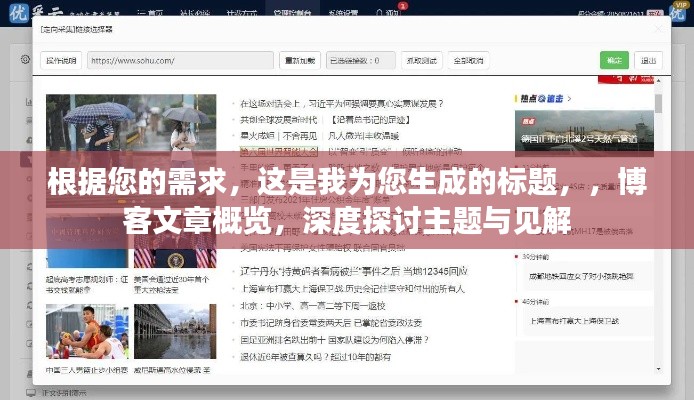This screenshot has width=694, height=400.
Task: Open the basketball players photo thumbnail
Action: (86, 331)
